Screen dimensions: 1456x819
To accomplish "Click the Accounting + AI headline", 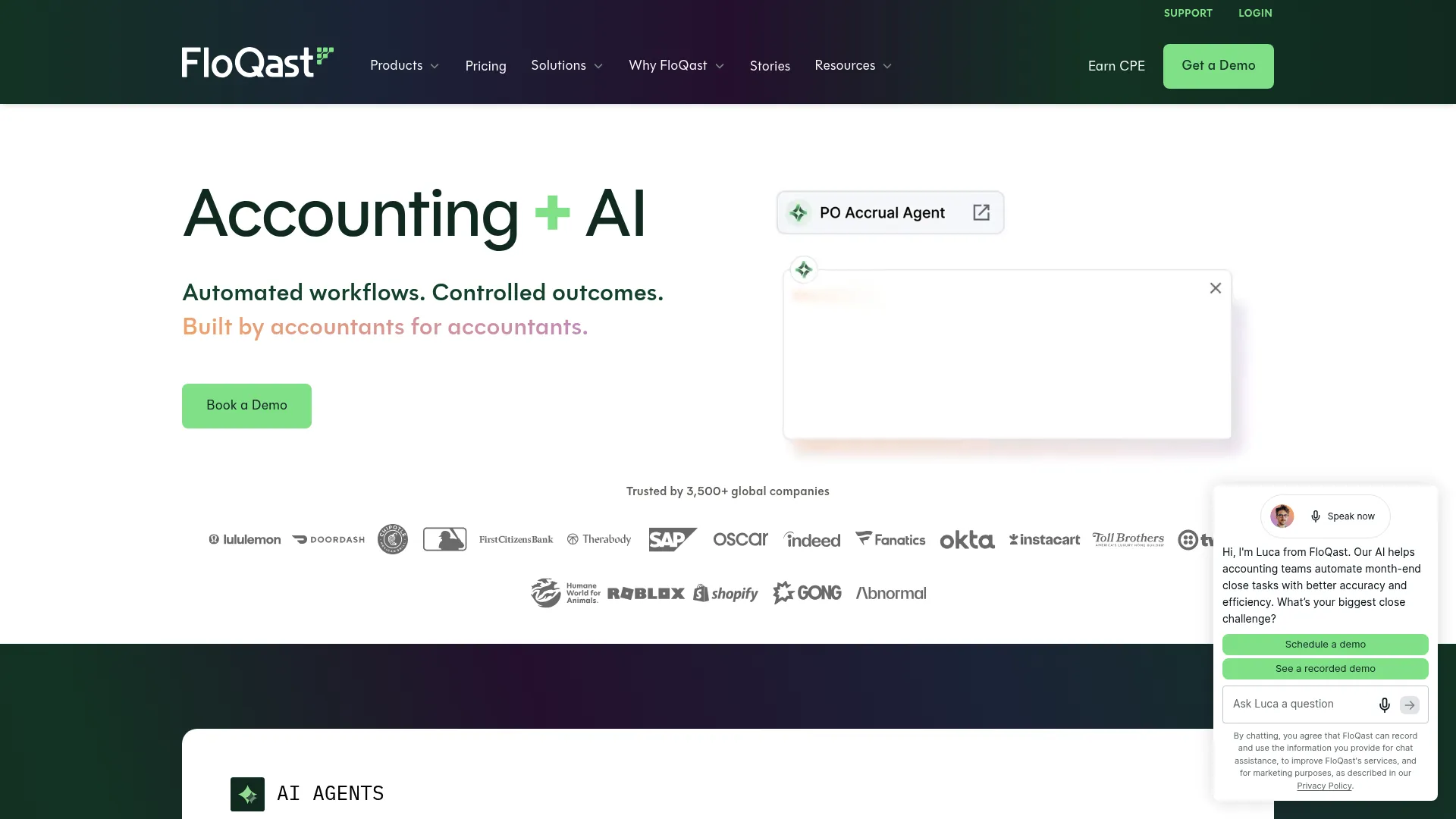I will coord(414,215).
